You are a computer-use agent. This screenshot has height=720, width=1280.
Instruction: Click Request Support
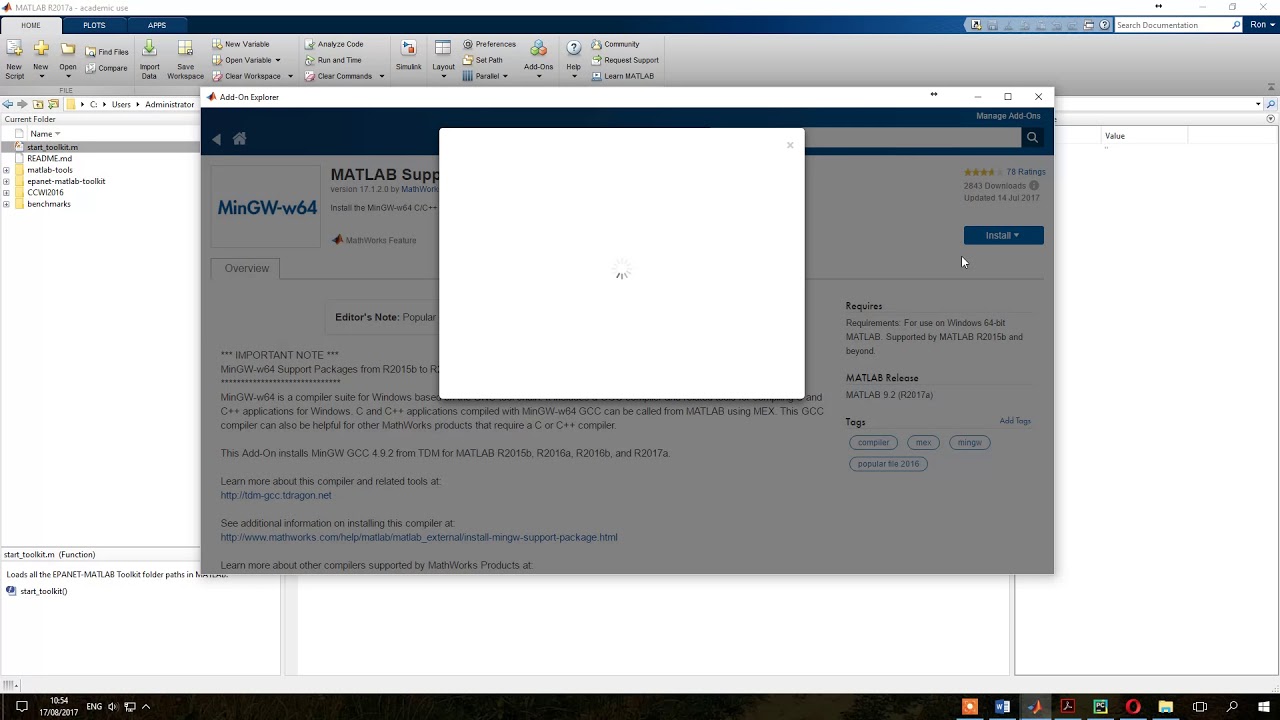click(624, 60)
